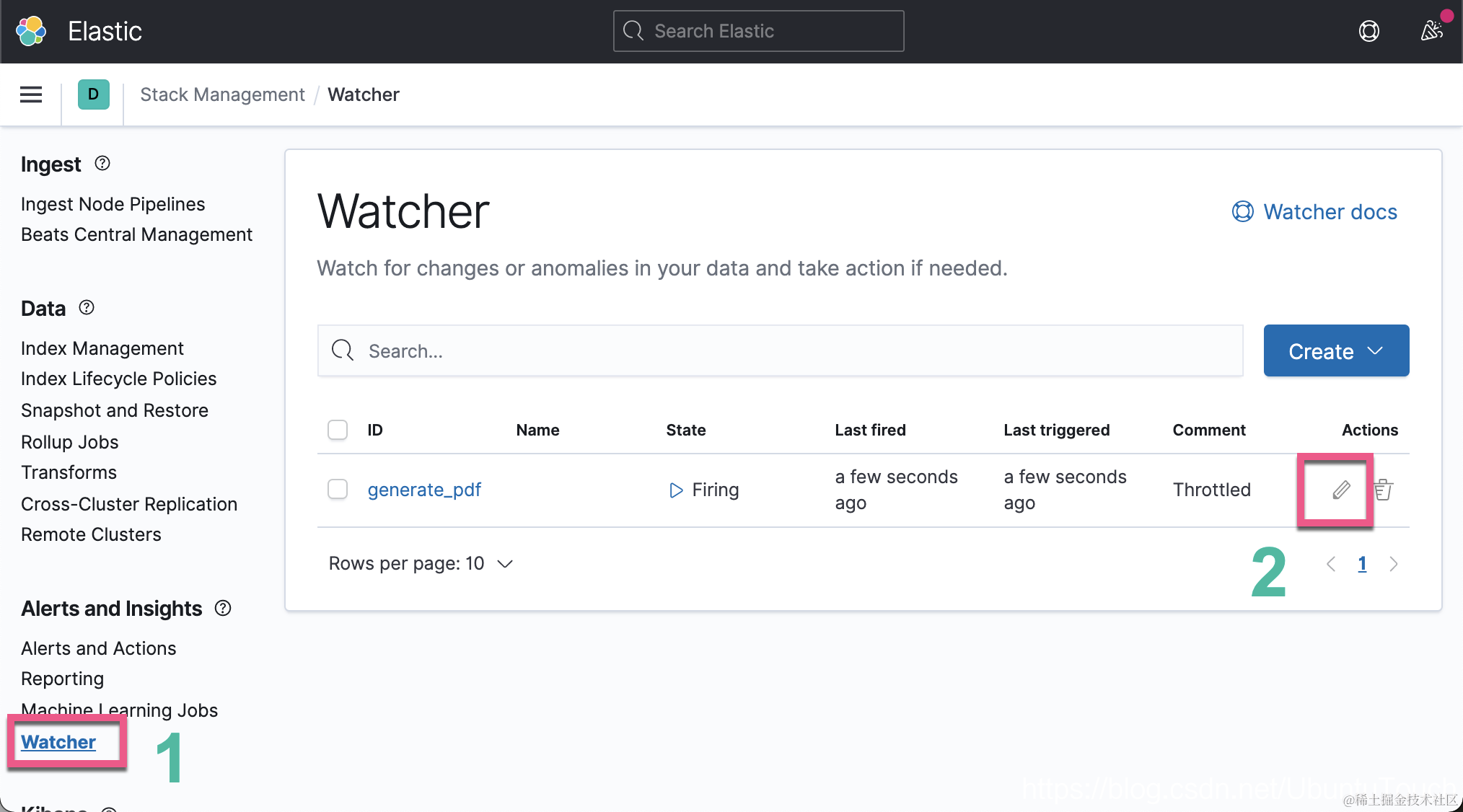Go to next page using right chevron
1463x812 pixels.
1393,564
